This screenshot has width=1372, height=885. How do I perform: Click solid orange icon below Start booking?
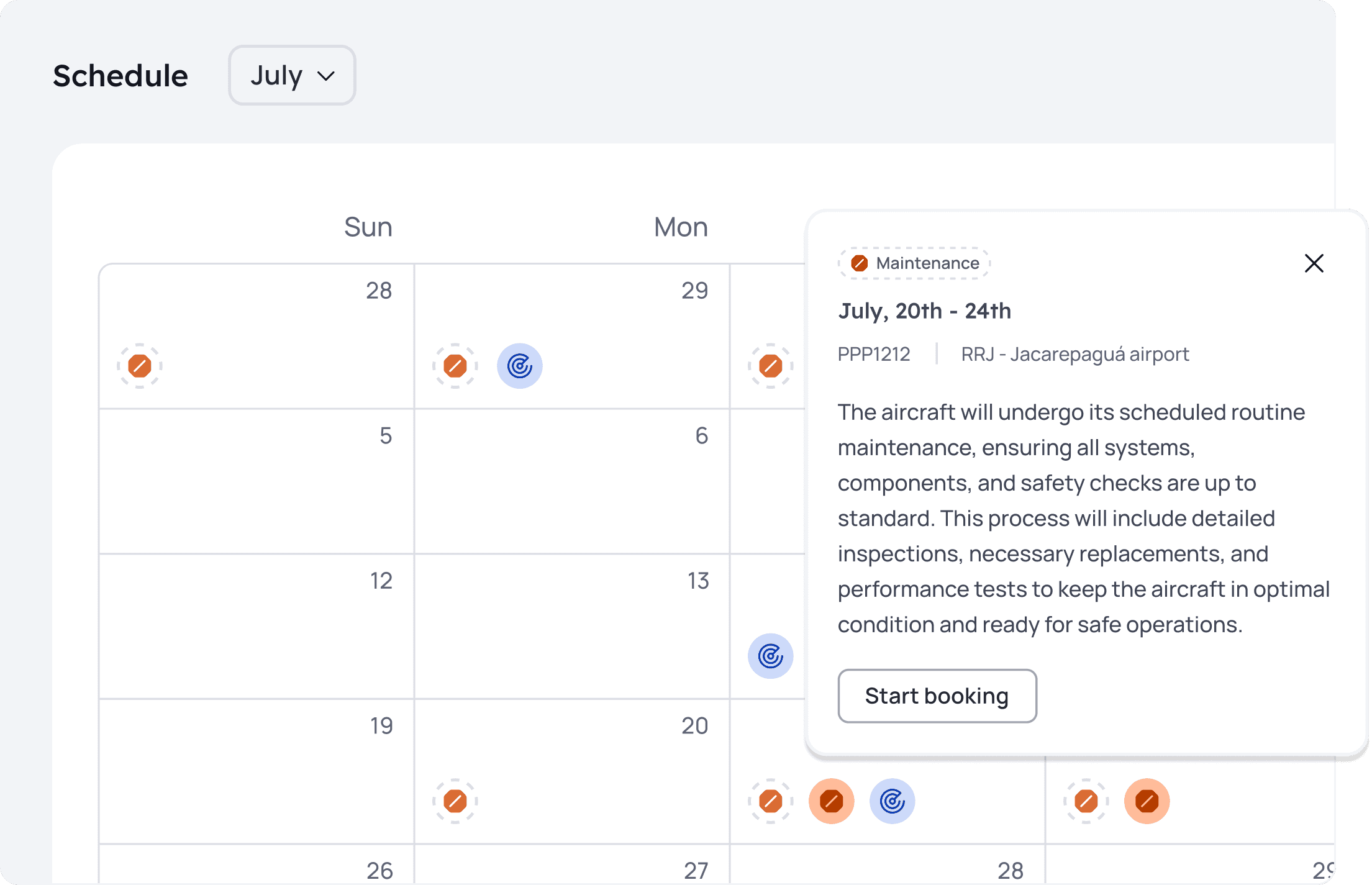tap(831, 801)
